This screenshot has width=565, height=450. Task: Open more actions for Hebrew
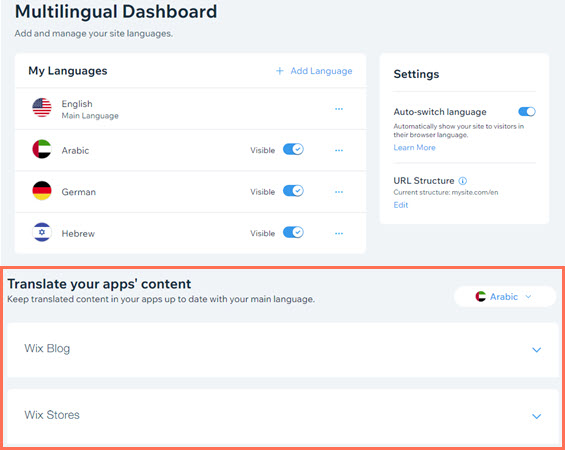click(x=339, y=233)
